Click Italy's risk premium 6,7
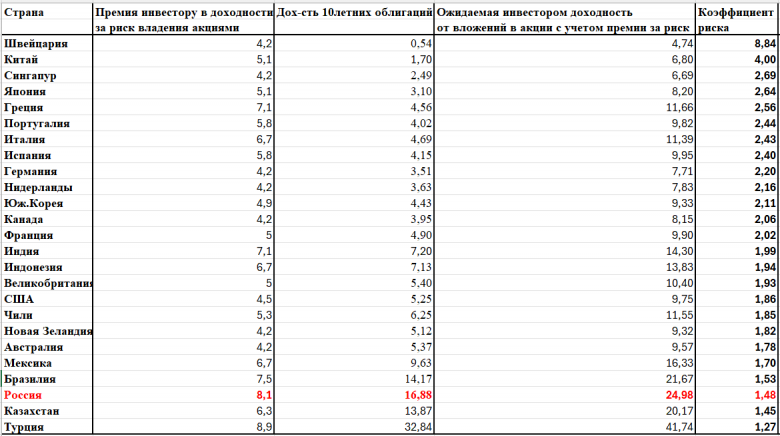Image resolution: width=780 pixels, height=436 pixels. click(264, 139)
